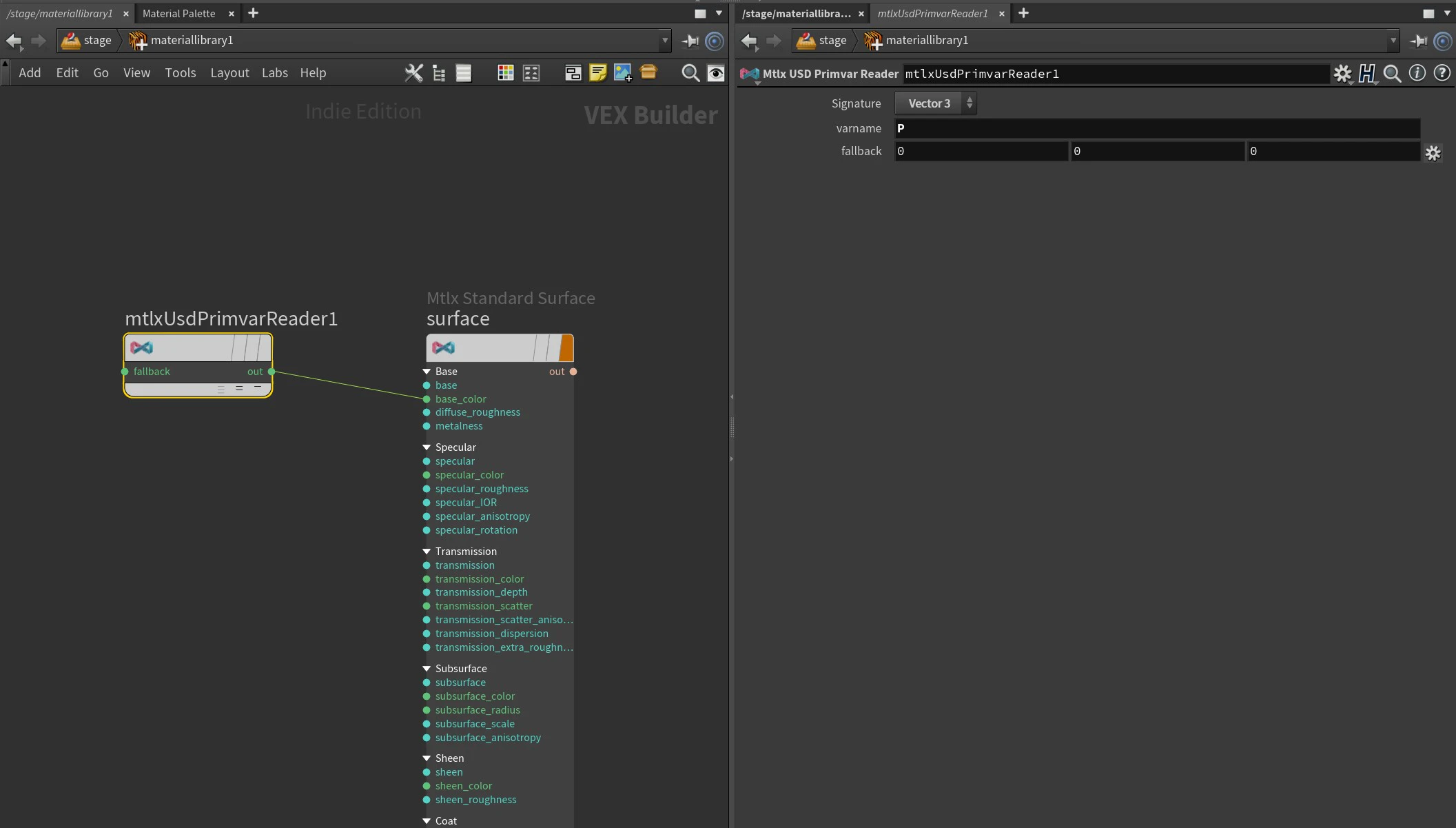Collapse the Specular group
This screenshot has width=1456, height=828.
427,447
